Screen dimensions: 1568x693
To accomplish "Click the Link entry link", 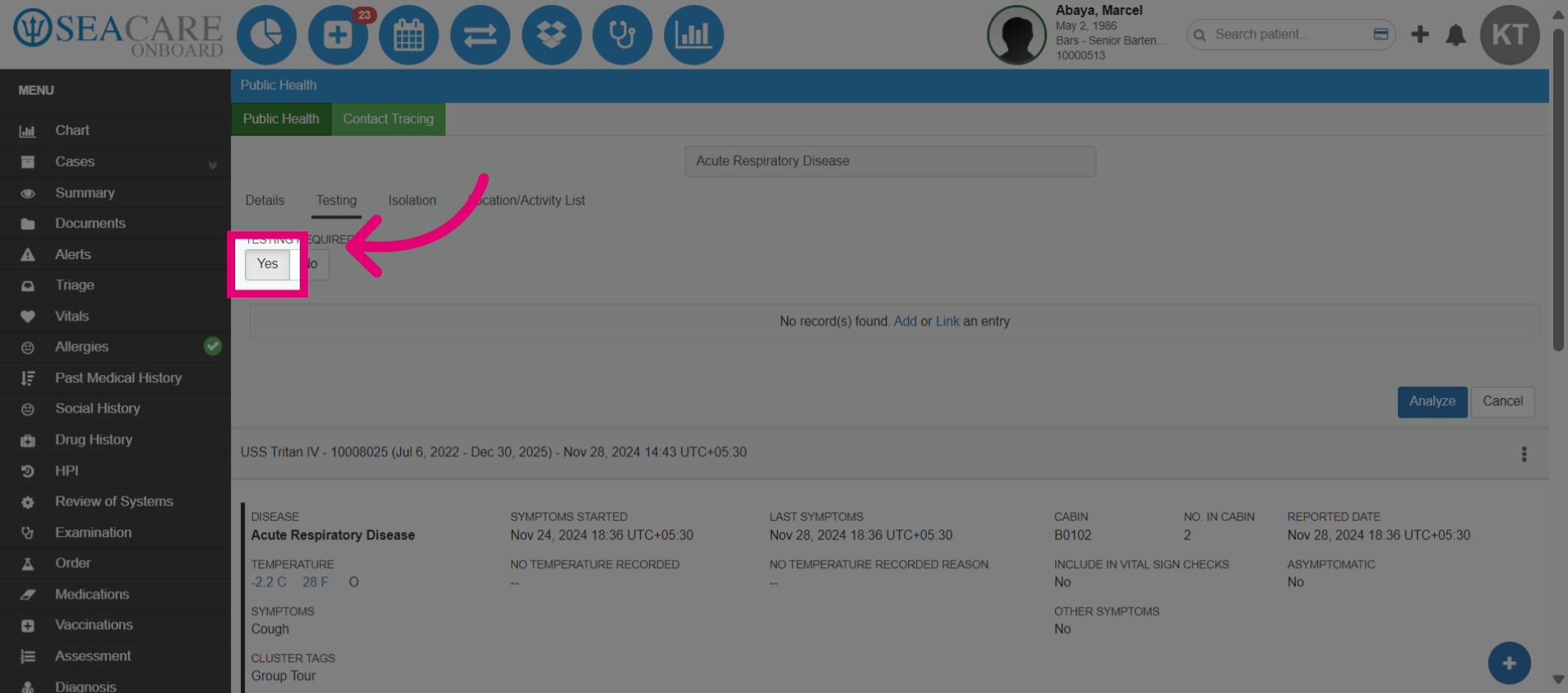I will (x=947, y=321).
